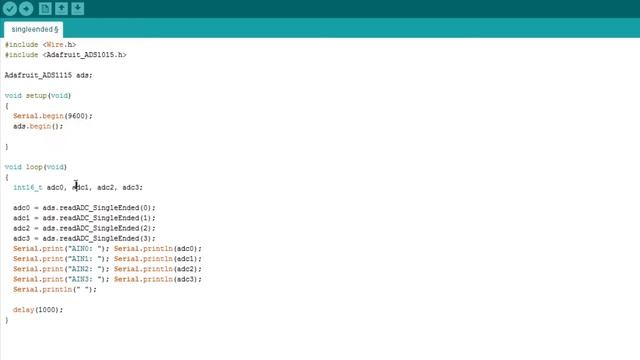
Task: Click the adc3 readADC_SingleEnded(3) line
Action: click(x=84, y=238)
